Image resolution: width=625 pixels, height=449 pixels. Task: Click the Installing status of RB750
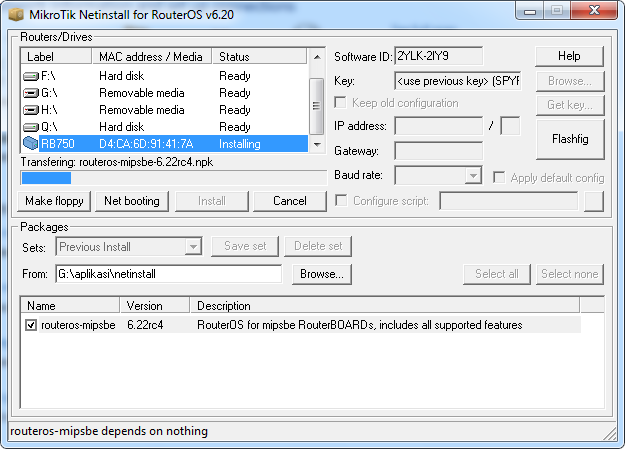coord(240,144)
